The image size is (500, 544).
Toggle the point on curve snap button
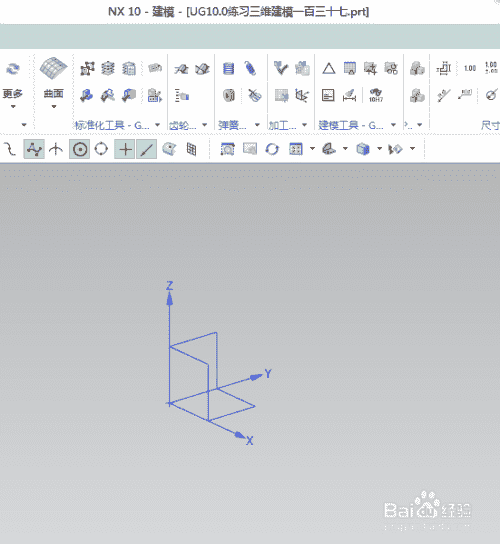click(x=146, y=149)
